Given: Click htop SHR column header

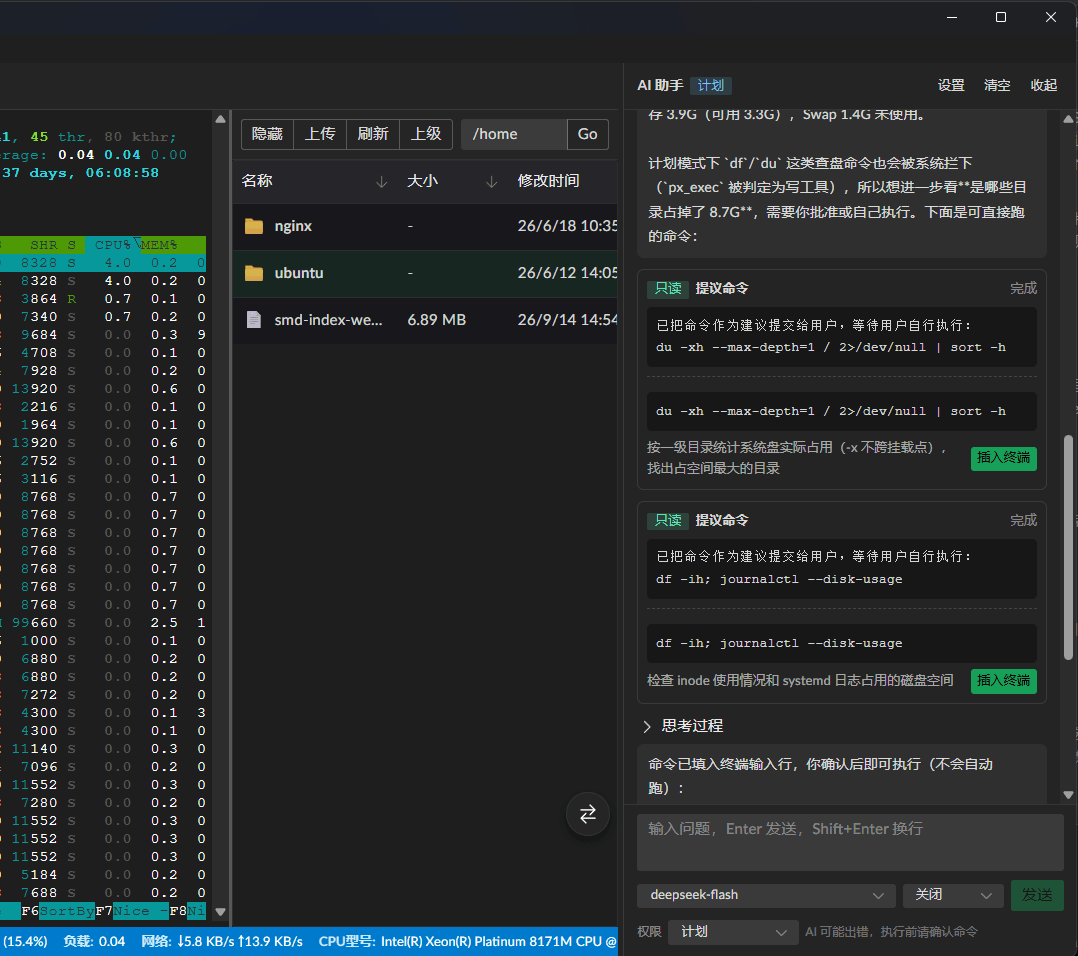Looking at the screenshot, I should point(43,245).
